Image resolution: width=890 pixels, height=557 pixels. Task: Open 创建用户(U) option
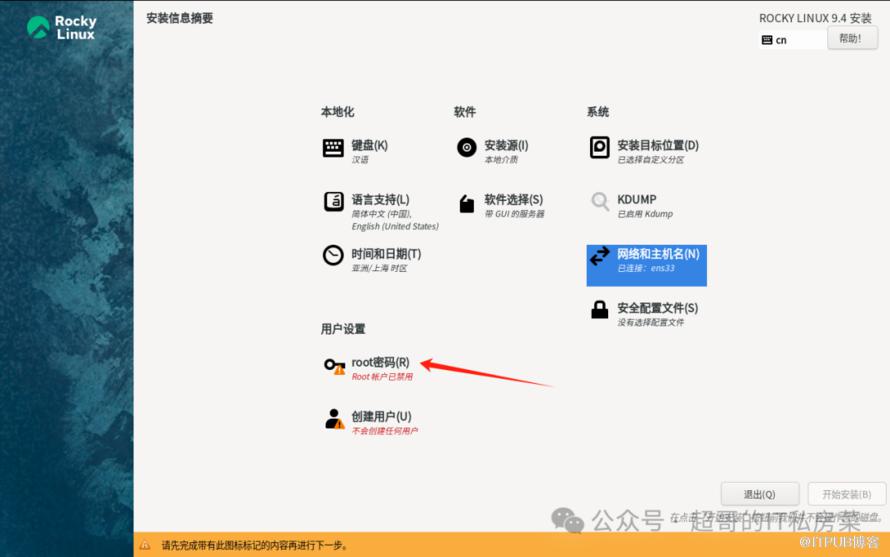(381, 417)
